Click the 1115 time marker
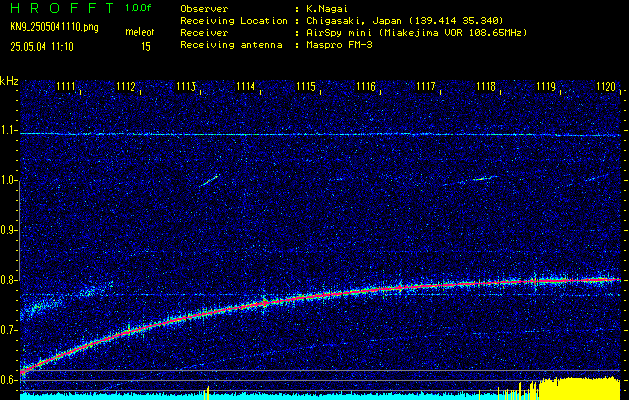629x400 pixels. tap(306, 86)
